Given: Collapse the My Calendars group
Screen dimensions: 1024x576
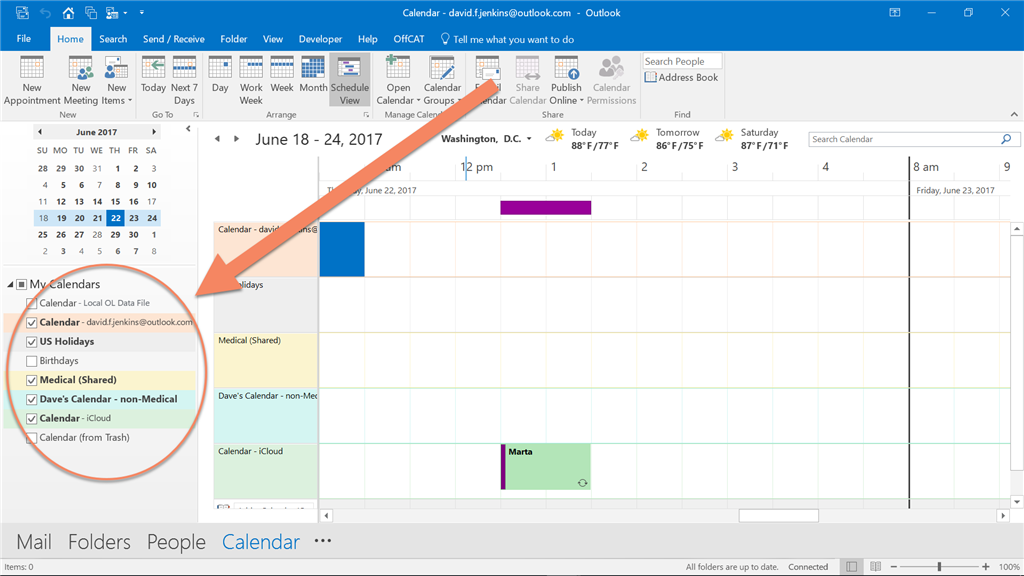Looking at the screenshot, I should pos(10,284).
